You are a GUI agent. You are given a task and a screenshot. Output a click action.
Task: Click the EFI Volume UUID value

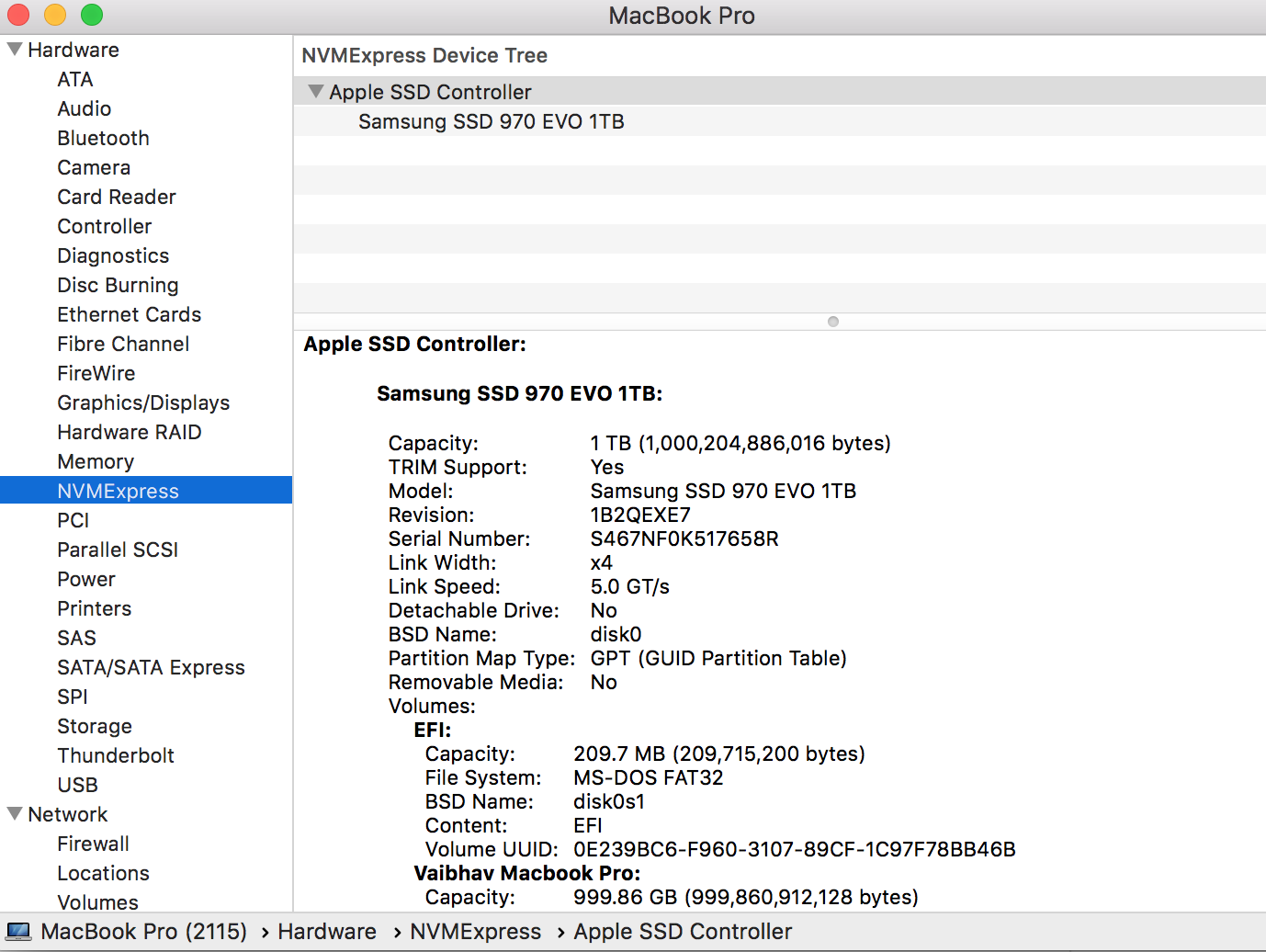[x=795, y=849]
